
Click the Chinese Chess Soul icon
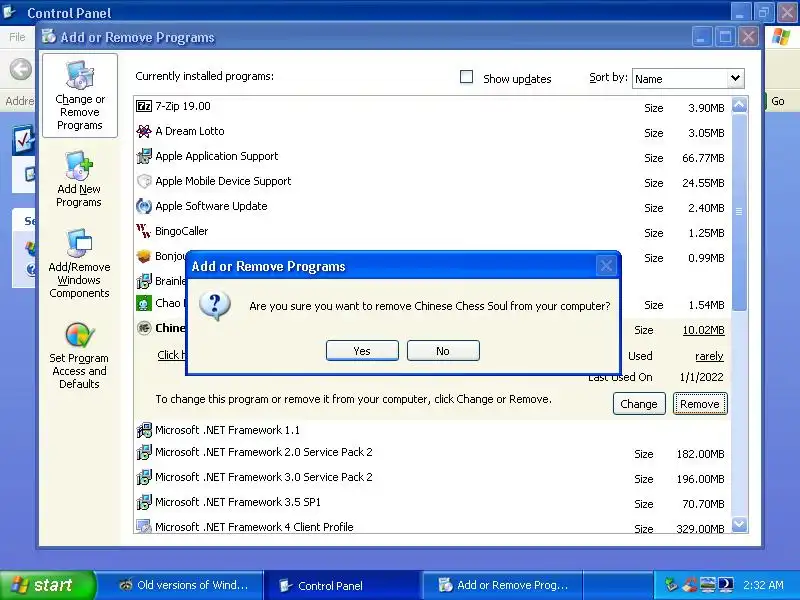coord(144,328)
